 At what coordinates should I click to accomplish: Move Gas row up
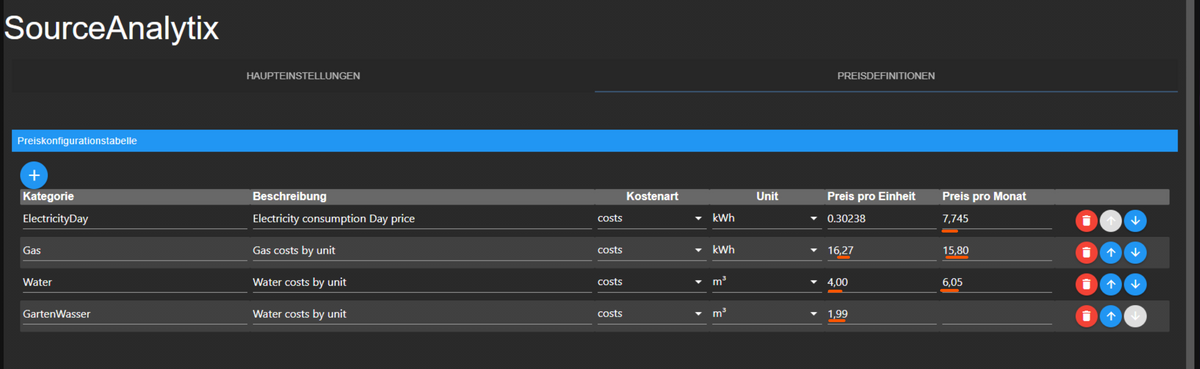[1110, 253]
